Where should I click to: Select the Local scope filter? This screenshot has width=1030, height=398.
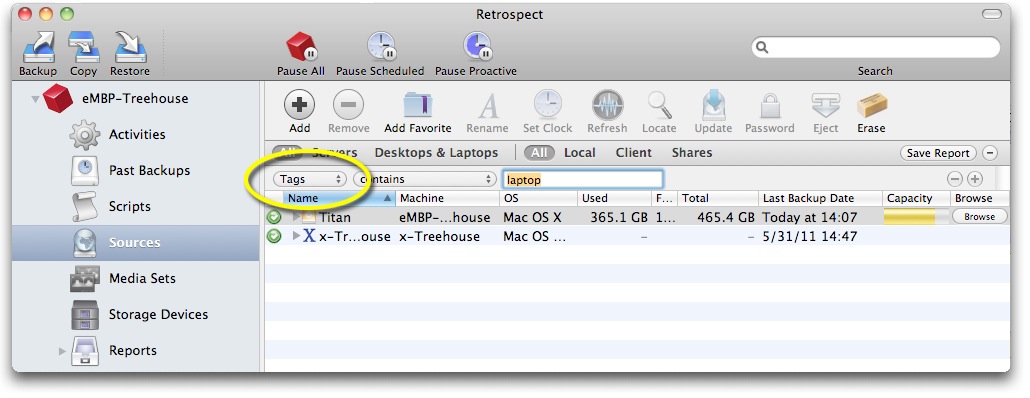coord(579,153)
